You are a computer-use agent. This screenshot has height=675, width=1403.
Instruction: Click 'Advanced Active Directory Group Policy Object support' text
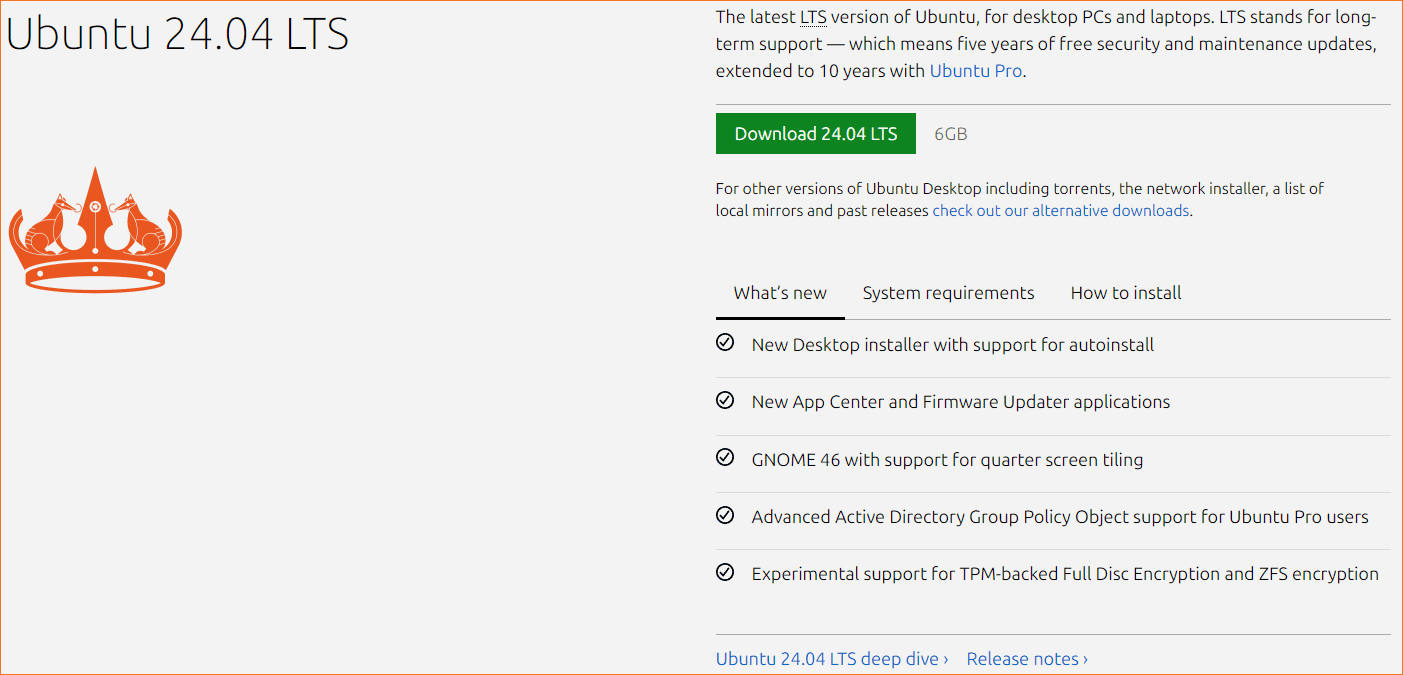coord(1060,517)
